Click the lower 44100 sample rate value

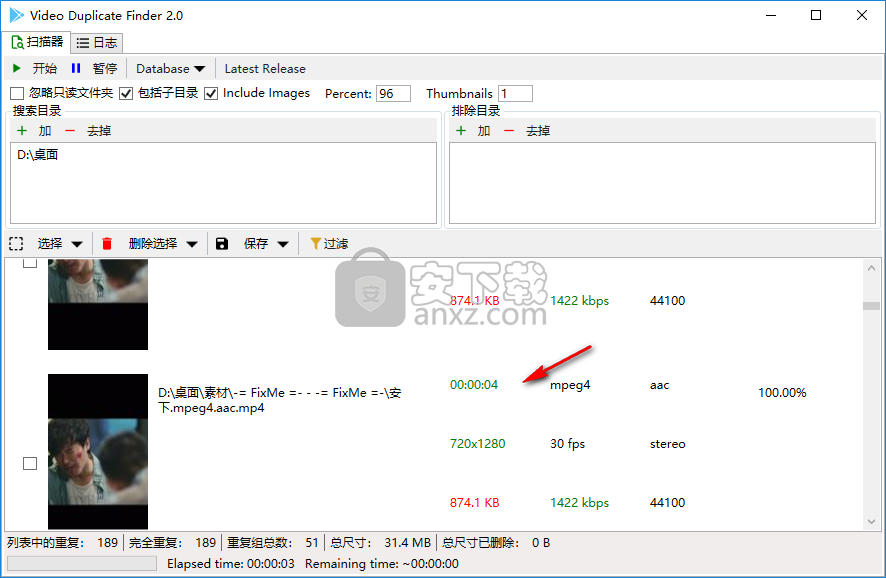[x=667, y=502]
